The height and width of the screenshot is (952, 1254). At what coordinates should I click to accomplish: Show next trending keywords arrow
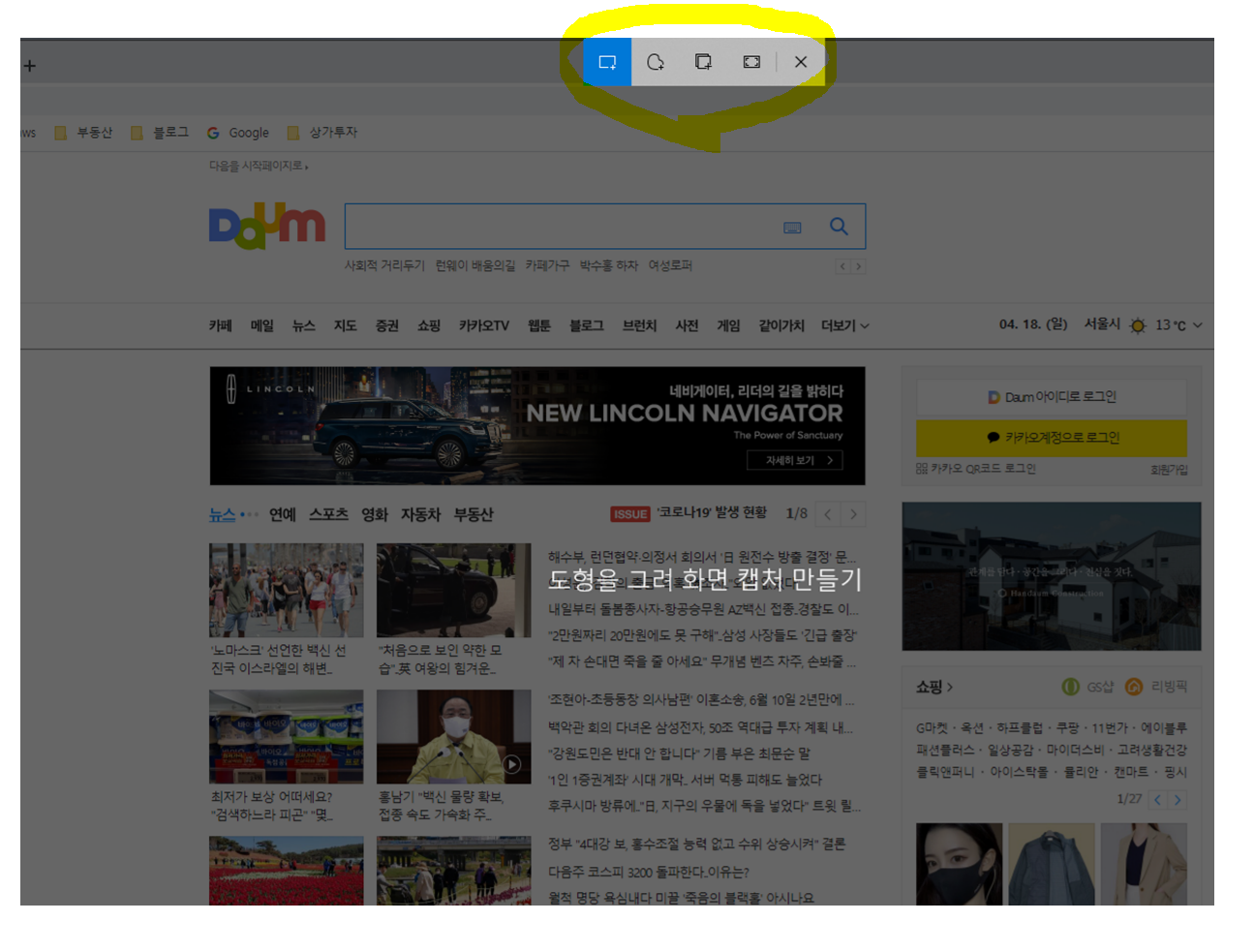coord(858,266)
